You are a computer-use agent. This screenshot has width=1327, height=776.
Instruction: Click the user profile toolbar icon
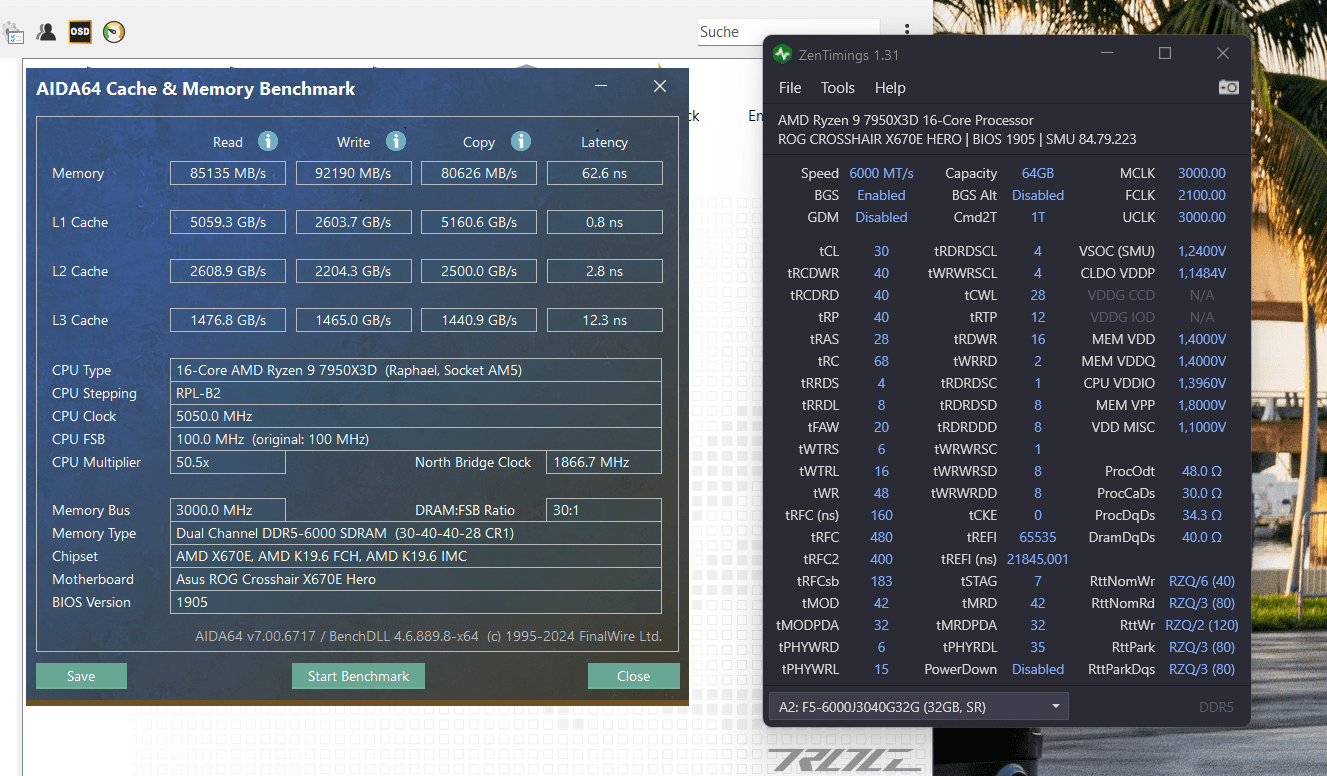pyautogui.click(x=46, y=32)
